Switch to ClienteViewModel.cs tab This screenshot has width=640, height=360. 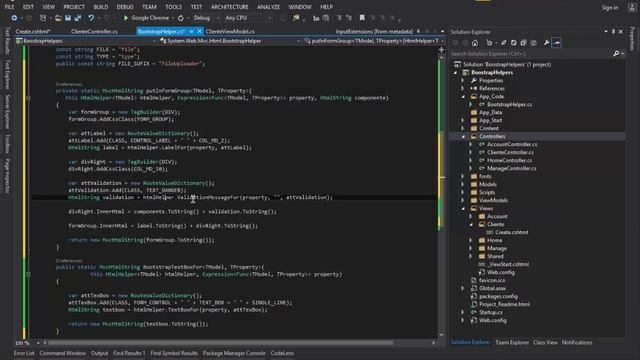[x=230, y=31]
